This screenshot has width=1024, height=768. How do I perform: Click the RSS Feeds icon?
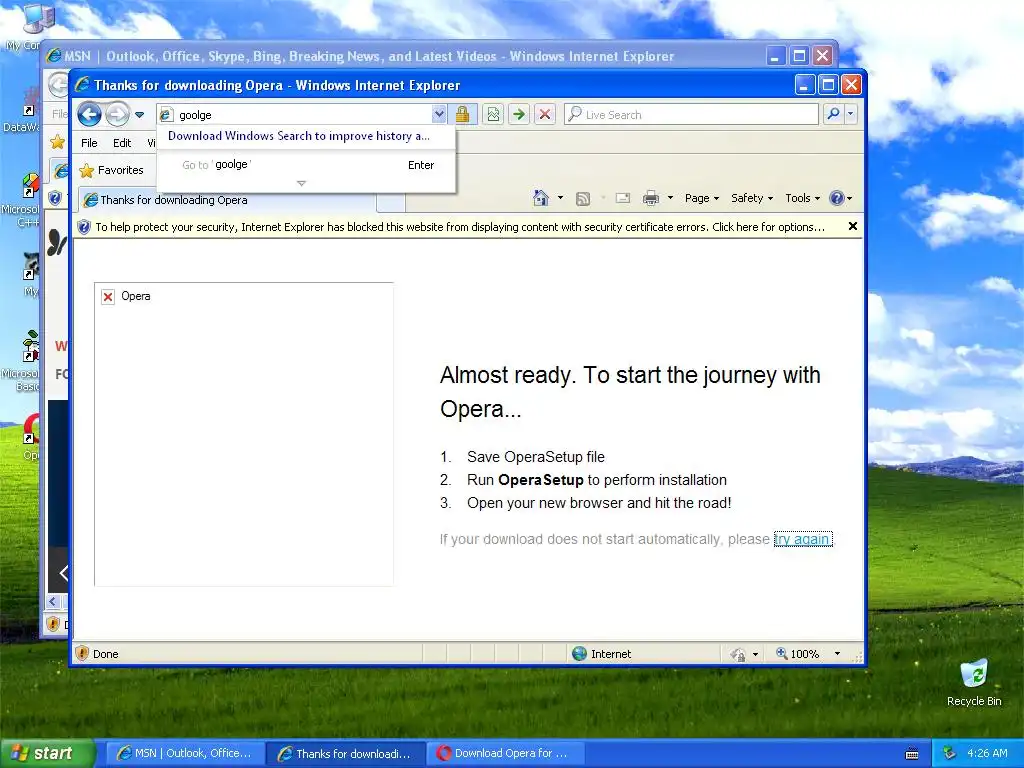pyautogui.click(x=583, y=199)
